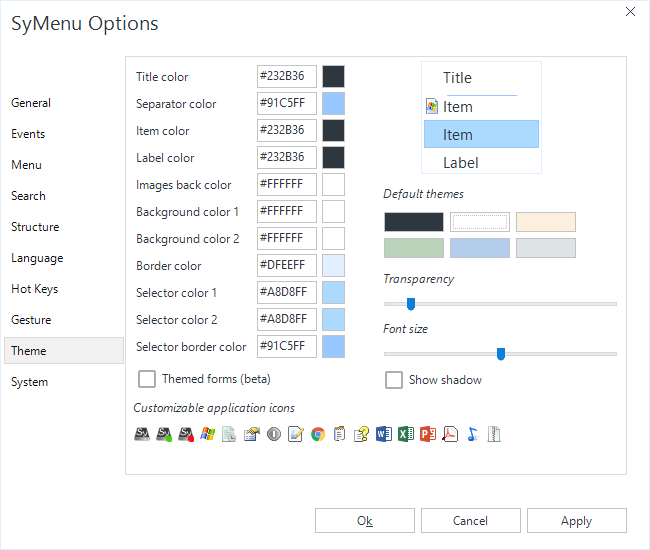
Task: Select the Theme options page
Action: click(x=64, y=351)
